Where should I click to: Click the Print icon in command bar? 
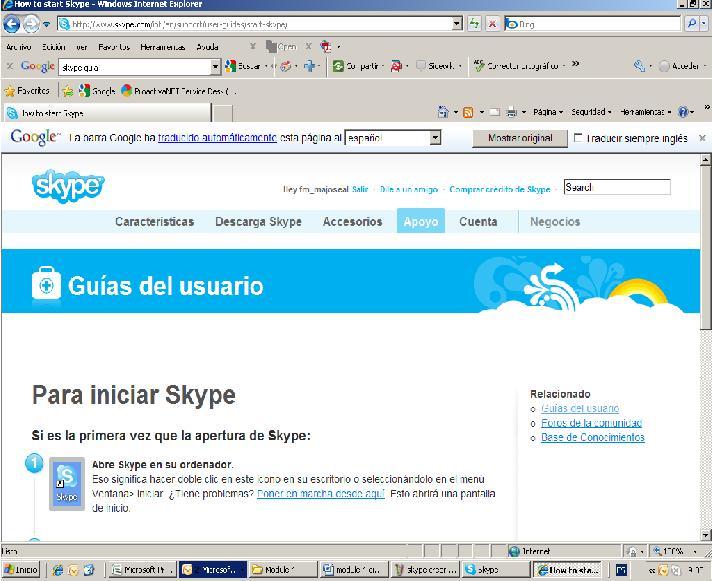(x=512, y=112)
